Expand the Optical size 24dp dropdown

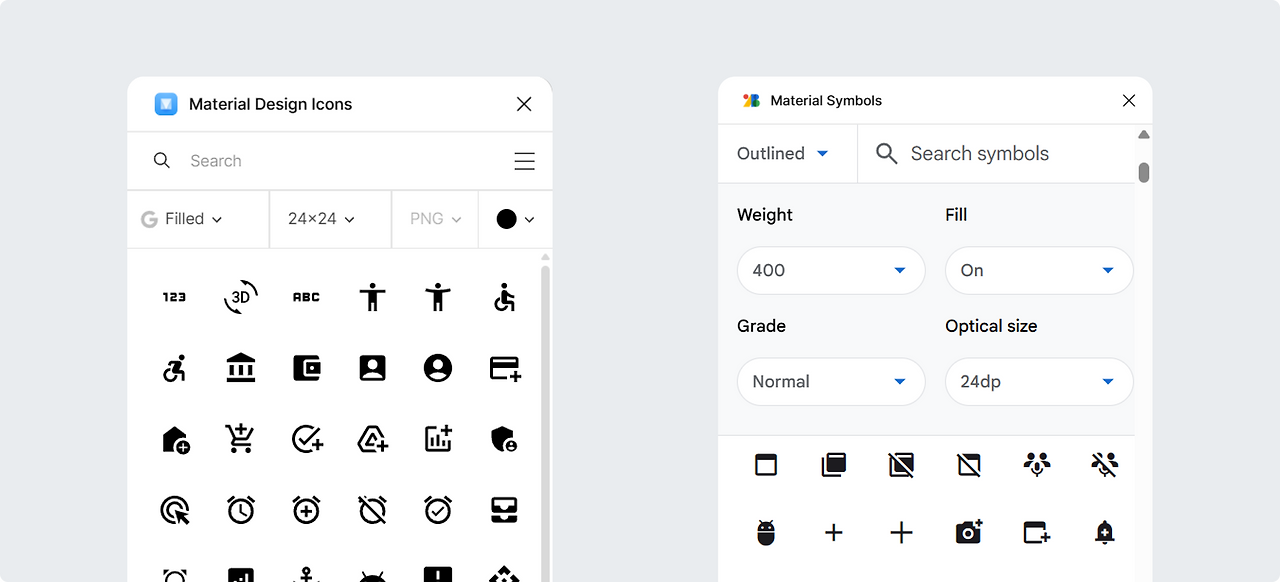click(x=1039, y=381)
